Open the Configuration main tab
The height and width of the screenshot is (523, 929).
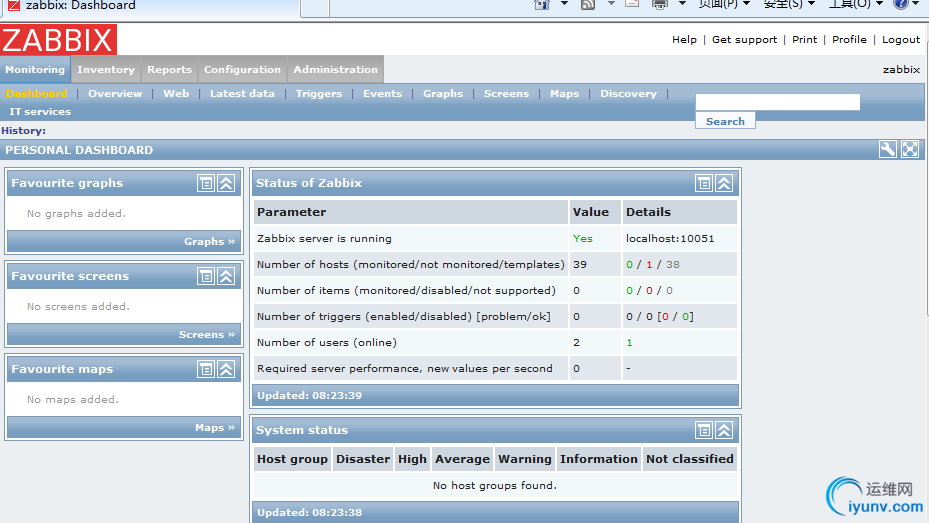tap(242, 69)
